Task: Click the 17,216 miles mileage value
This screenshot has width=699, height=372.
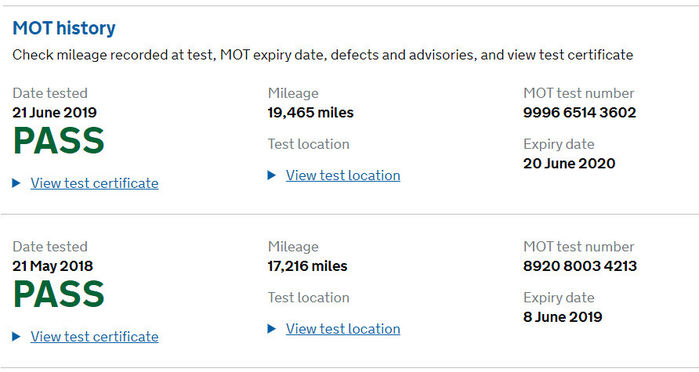Action: 308,266
